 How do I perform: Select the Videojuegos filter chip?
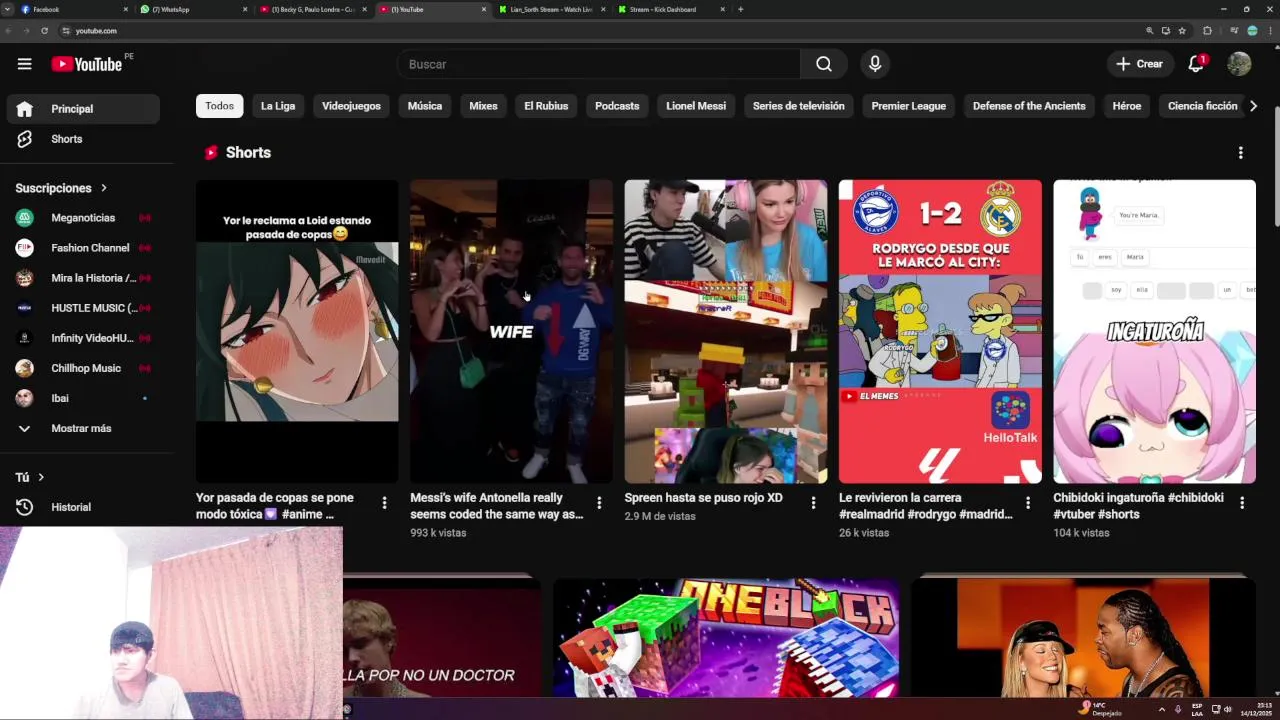click(x=351, y=106)
